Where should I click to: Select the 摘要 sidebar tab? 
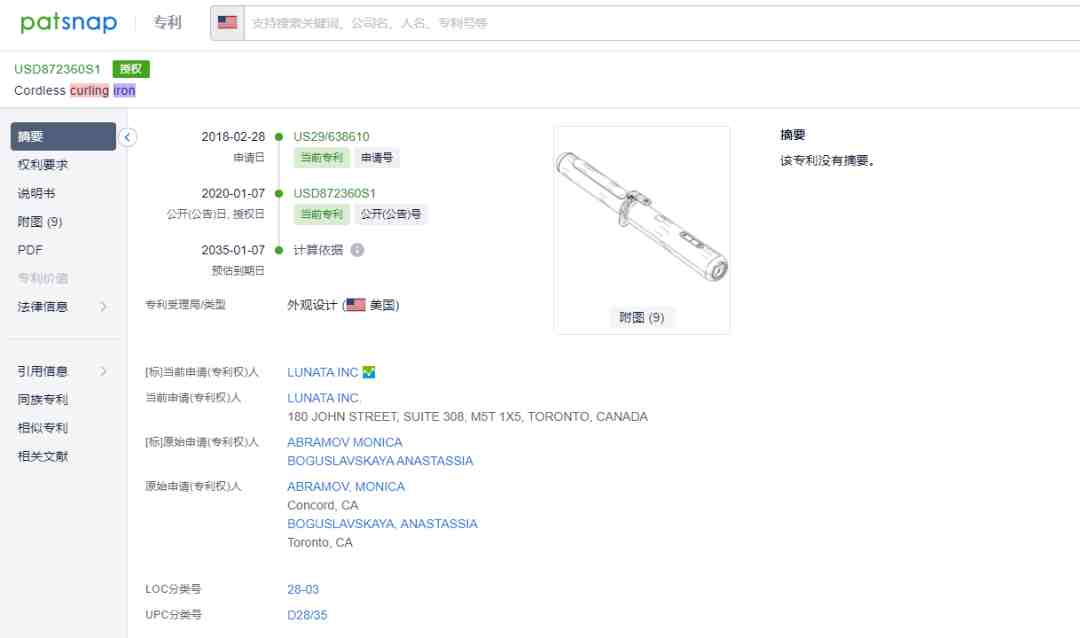(x=63, y=136)
